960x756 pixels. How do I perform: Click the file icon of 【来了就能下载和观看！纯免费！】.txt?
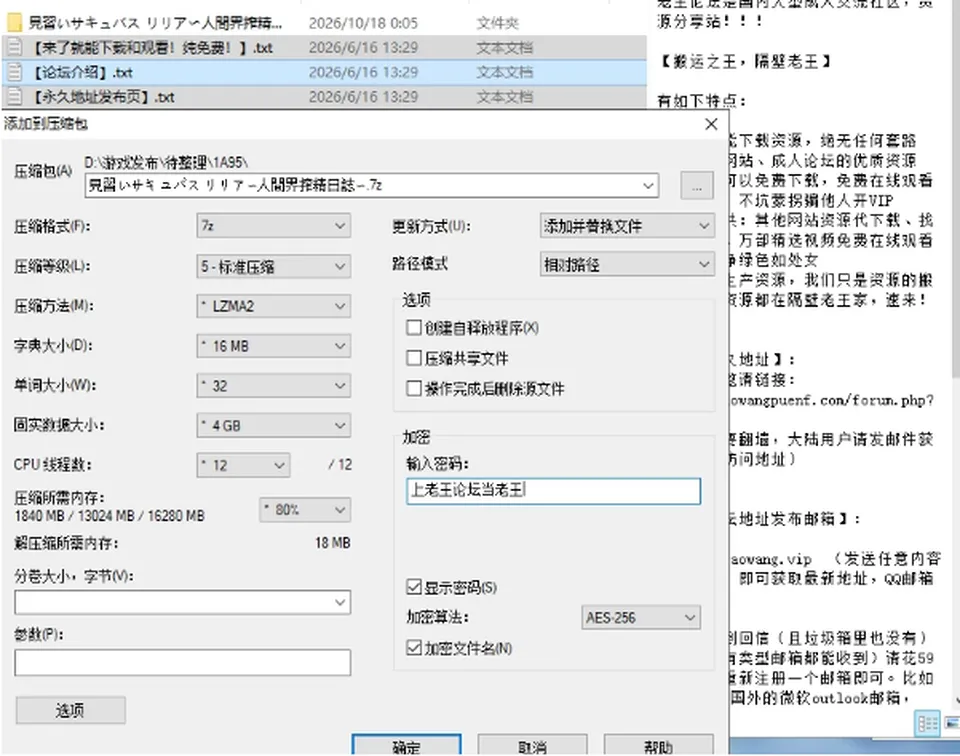pos(14,48)
